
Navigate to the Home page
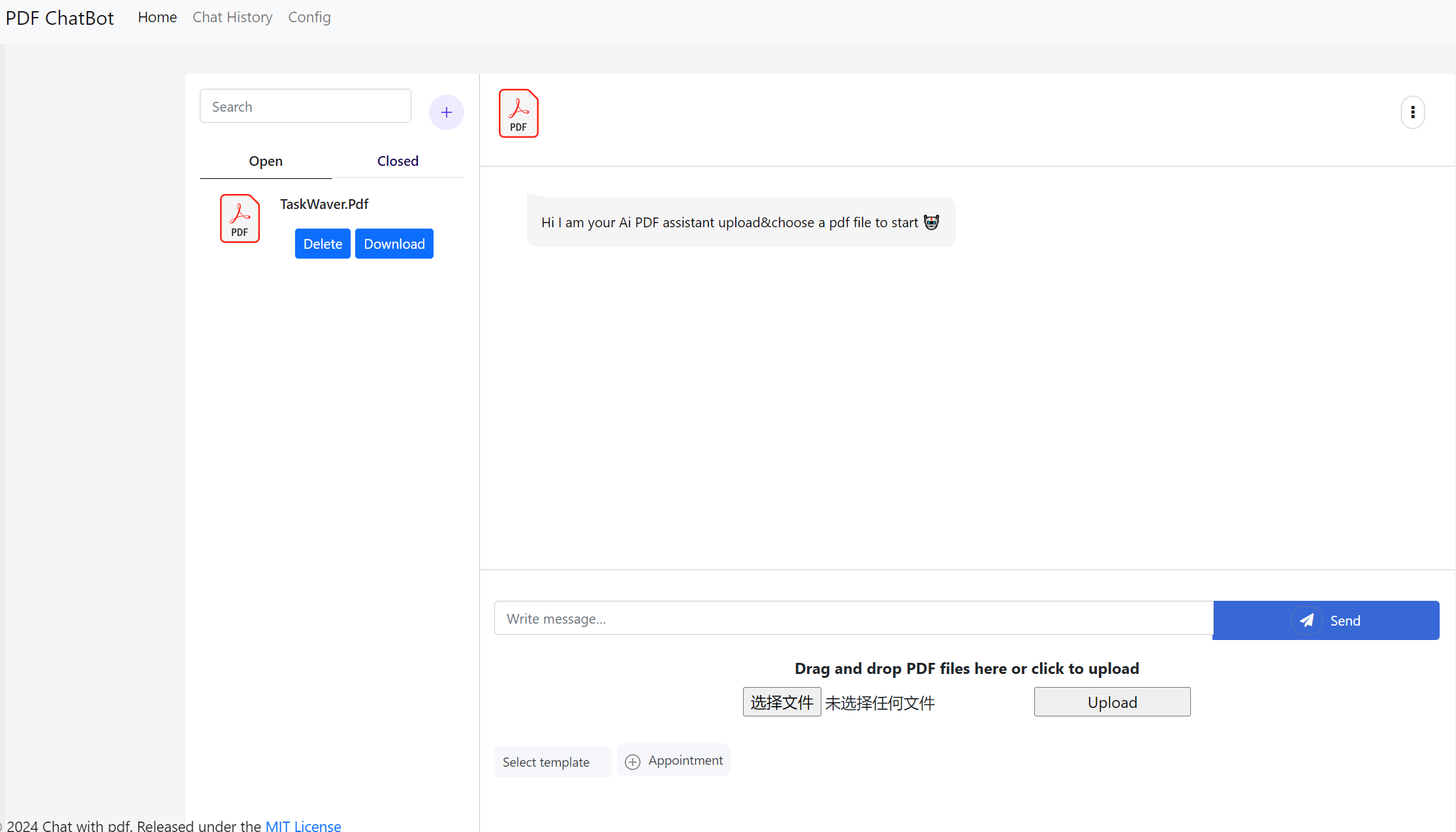point(157,17)
